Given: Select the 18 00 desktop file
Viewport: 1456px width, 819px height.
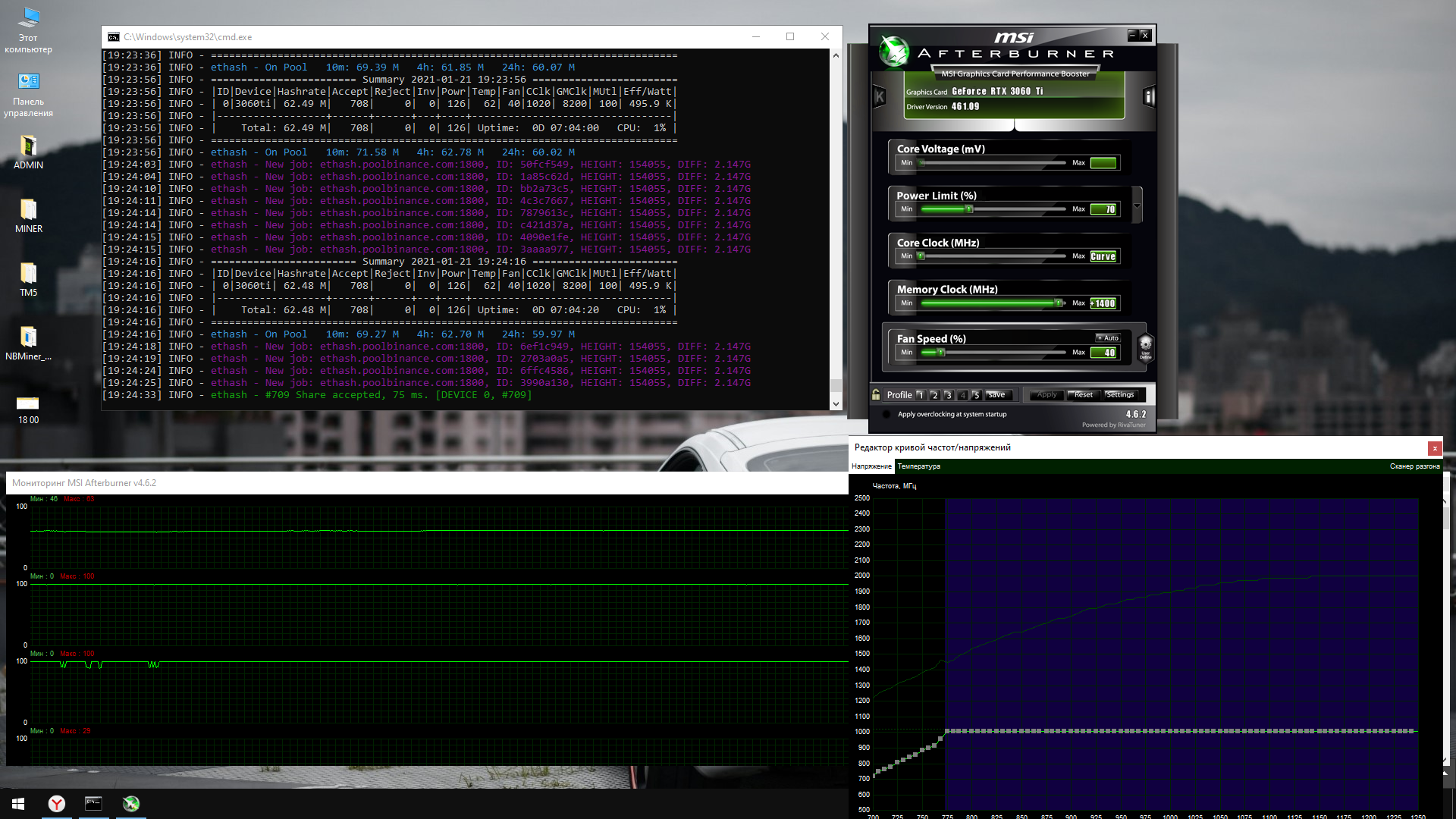Looking at the screenshot, I should point(28,408).
